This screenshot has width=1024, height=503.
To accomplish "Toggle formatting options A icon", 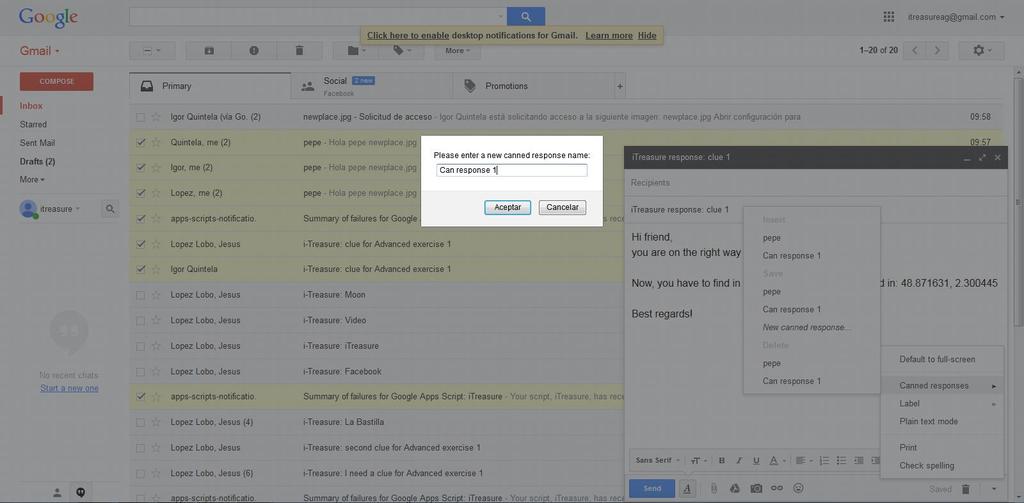I will click(x=687, y=488).
